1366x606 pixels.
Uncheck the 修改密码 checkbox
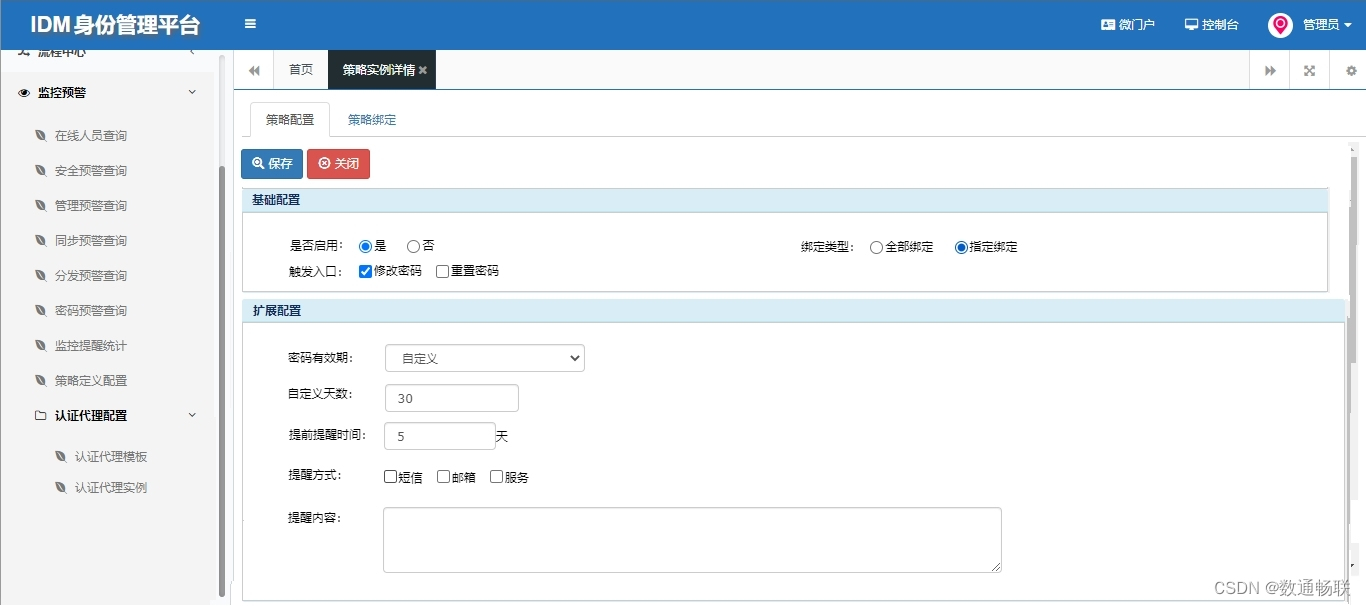pos(365,271)
